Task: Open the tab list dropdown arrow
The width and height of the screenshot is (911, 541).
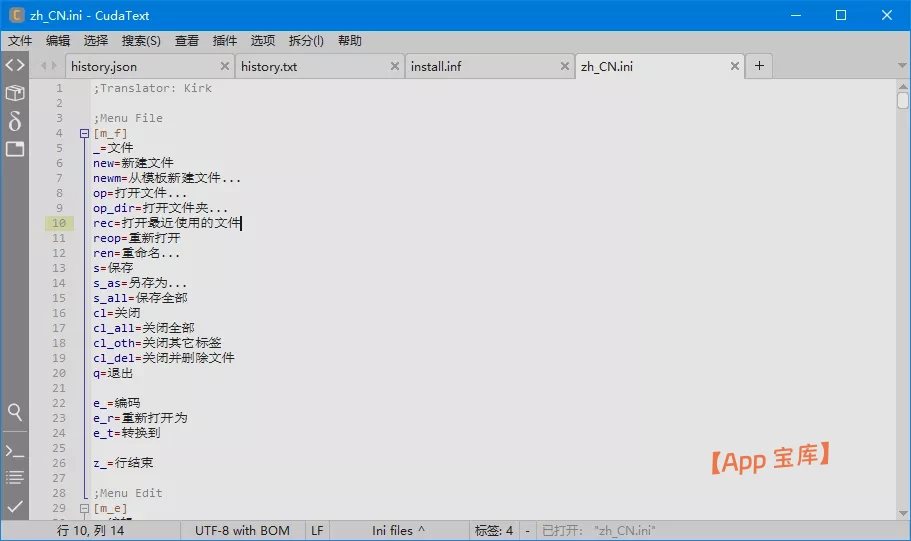Action: (x=902, y=66)
